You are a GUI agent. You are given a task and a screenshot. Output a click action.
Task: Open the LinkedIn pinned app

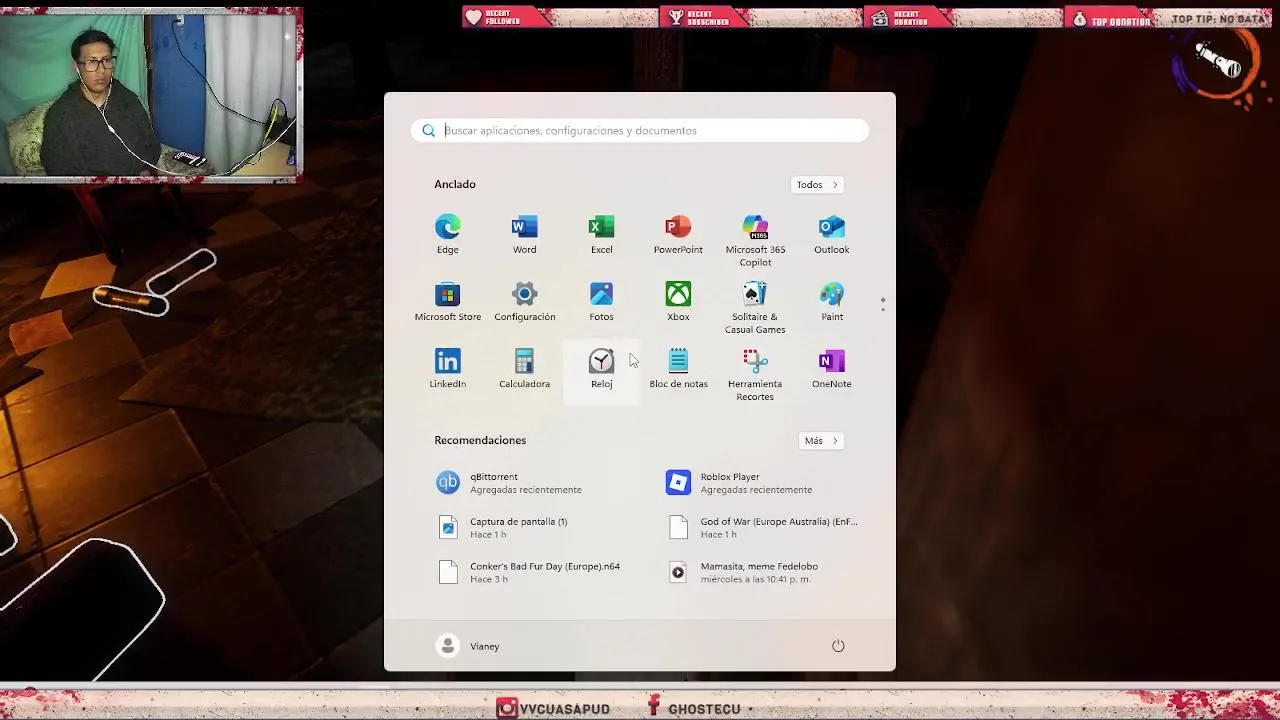pos(447,369)
